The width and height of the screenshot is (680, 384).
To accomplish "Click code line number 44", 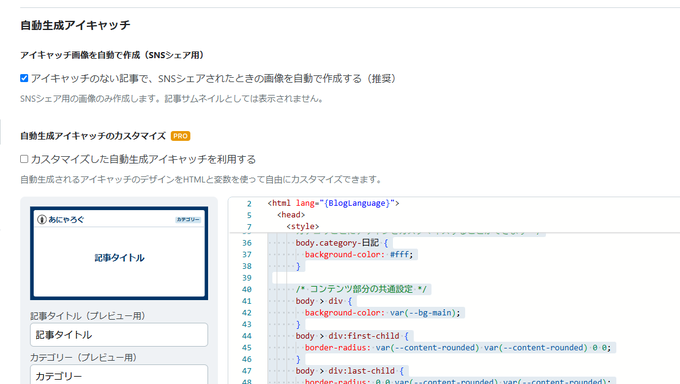I will tap(247, 336).
